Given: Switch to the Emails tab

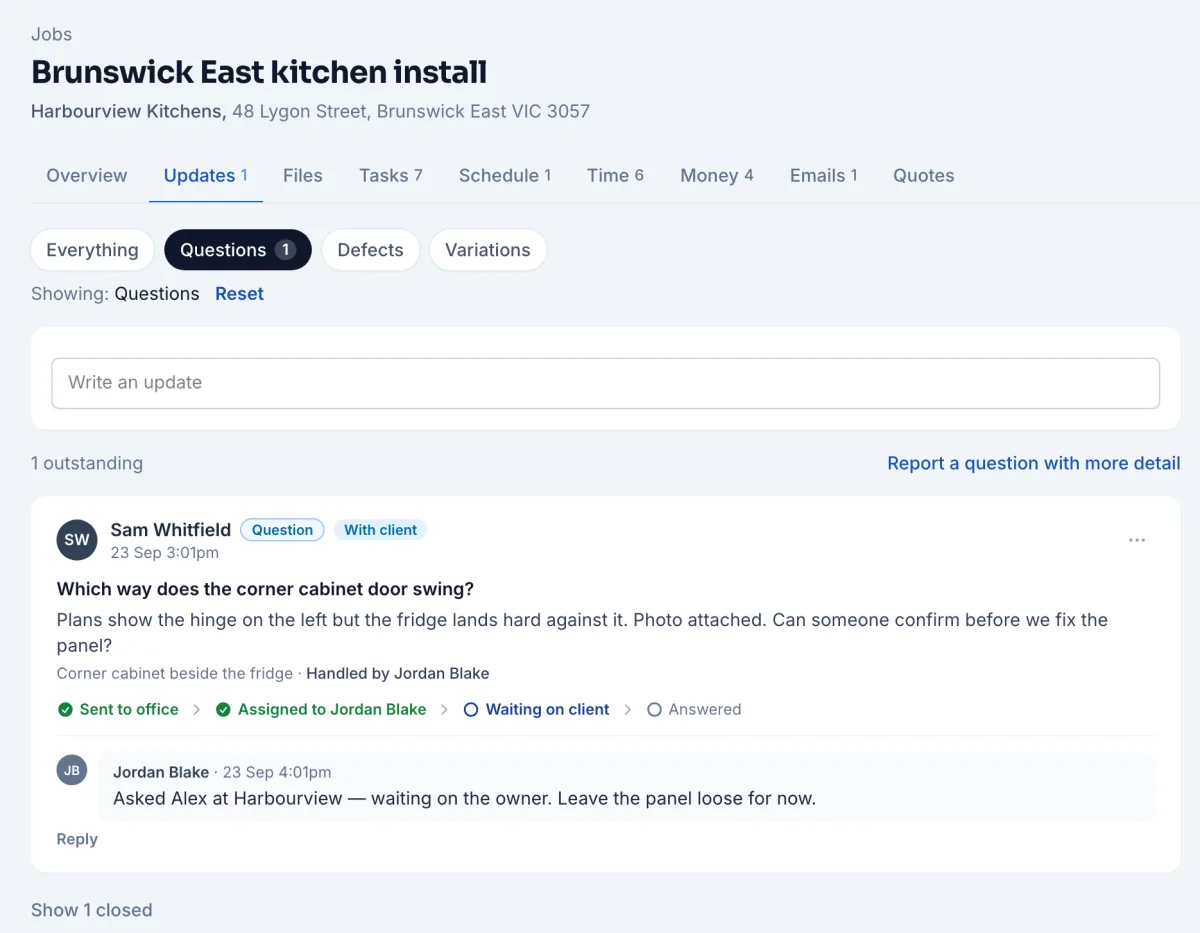Looking at the screenshot, I should pos(824,175).
